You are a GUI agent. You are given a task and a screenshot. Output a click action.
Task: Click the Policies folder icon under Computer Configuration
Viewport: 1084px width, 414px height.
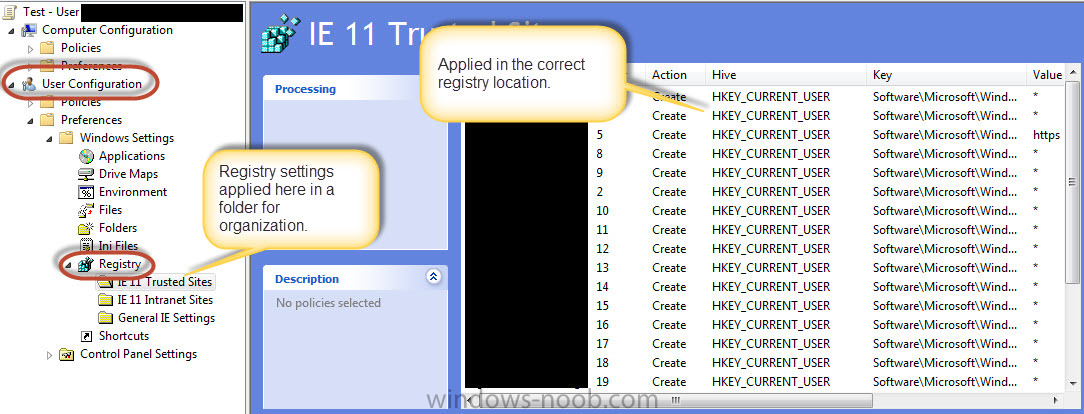pos(47,48)
